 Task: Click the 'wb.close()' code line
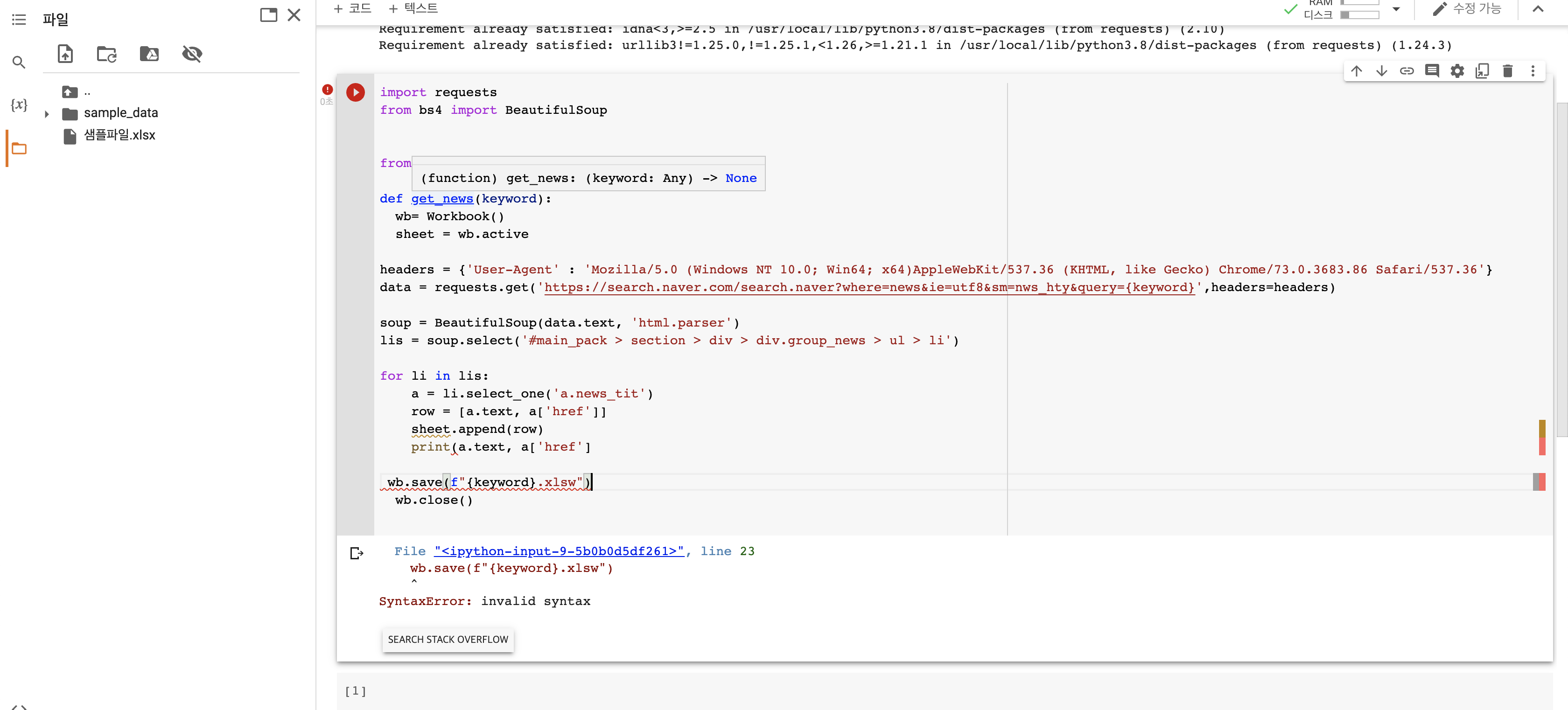434,500
